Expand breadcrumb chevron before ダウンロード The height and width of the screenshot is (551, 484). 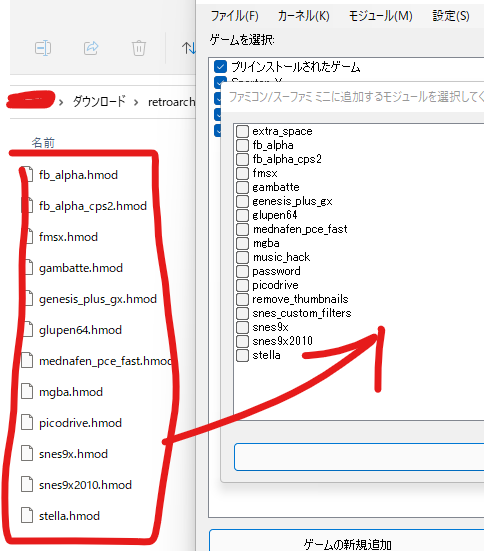point(61,102)
